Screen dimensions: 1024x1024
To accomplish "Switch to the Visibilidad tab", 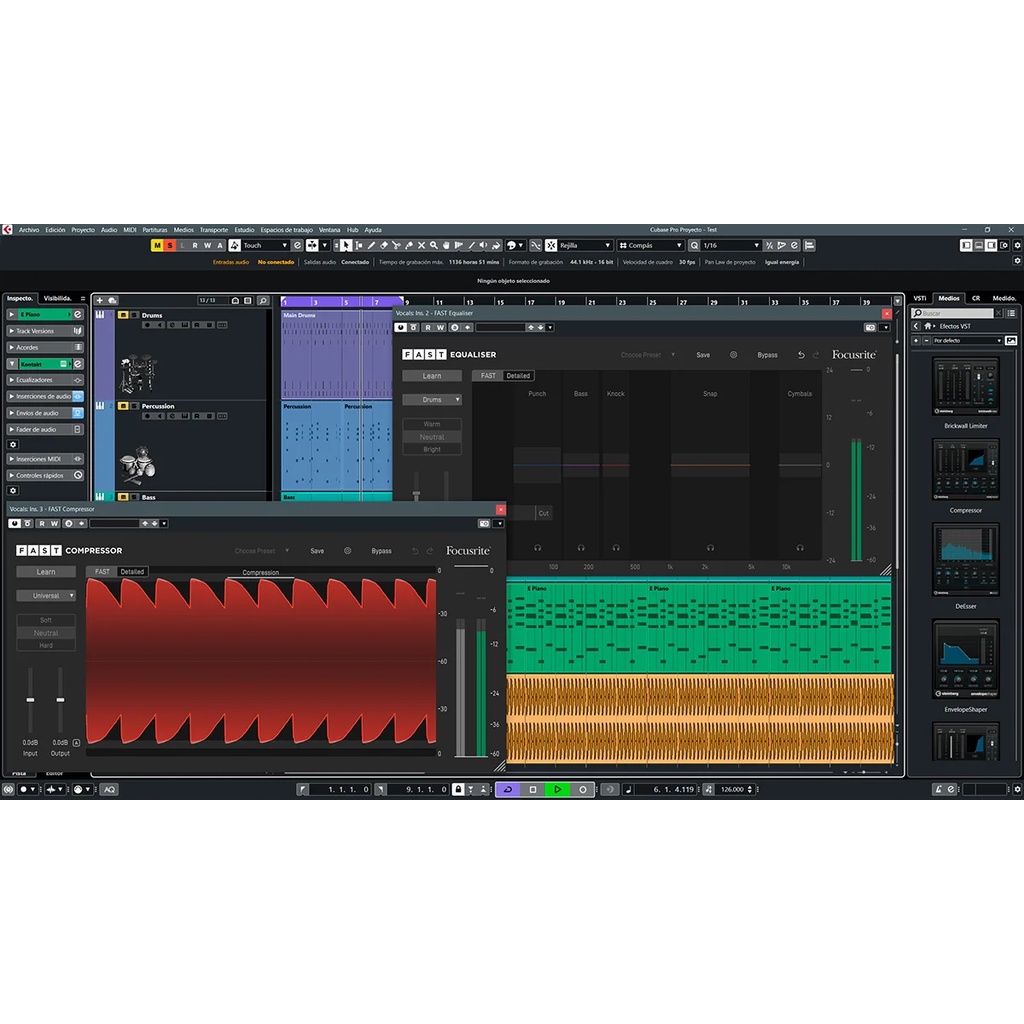I will tap(57, 298).
